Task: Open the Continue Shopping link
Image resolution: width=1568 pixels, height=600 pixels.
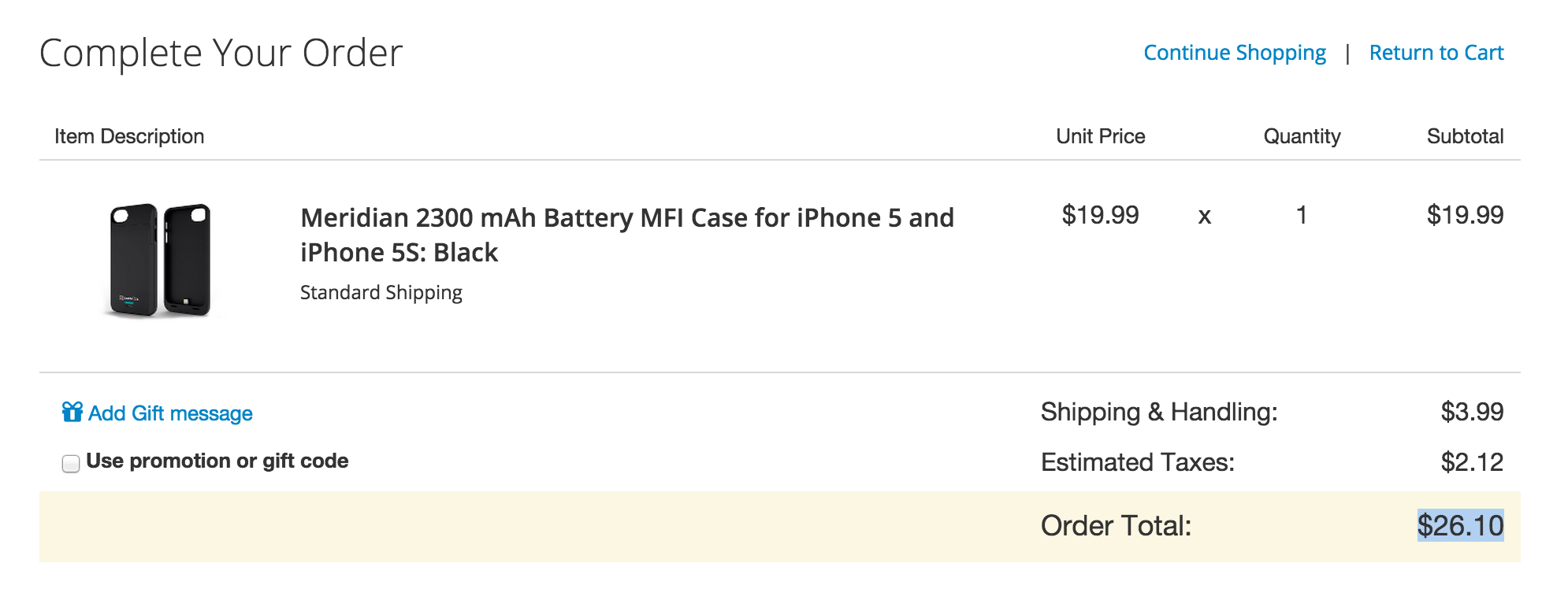Action: [x=1234, y=53]
